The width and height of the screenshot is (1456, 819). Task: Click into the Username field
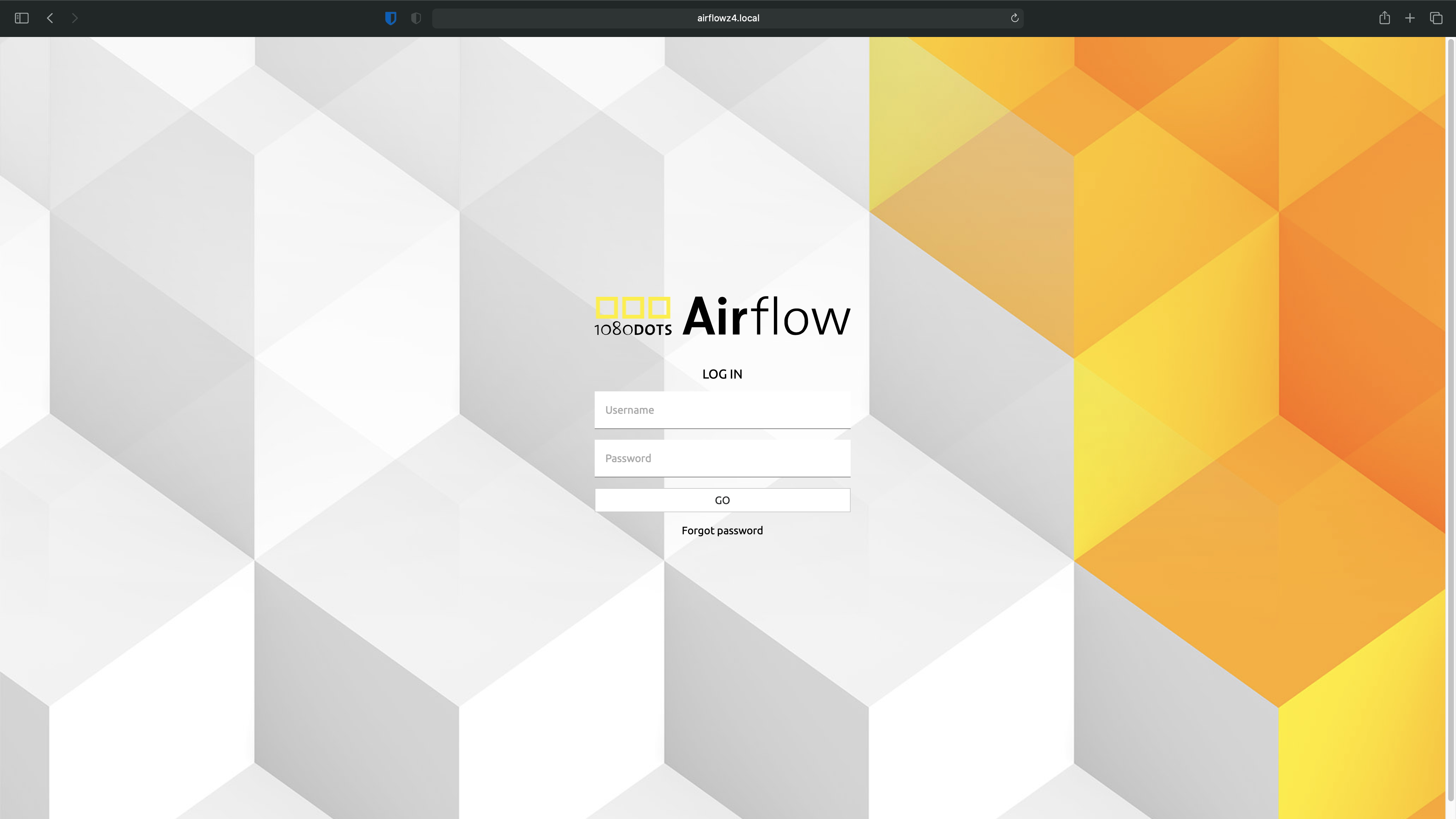point(722,410)
